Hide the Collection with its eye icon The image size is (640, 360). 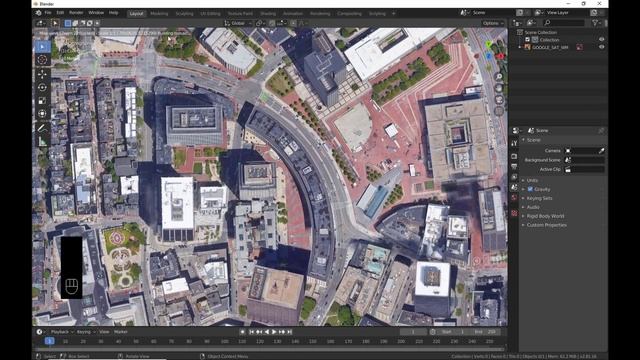[601, 40]
